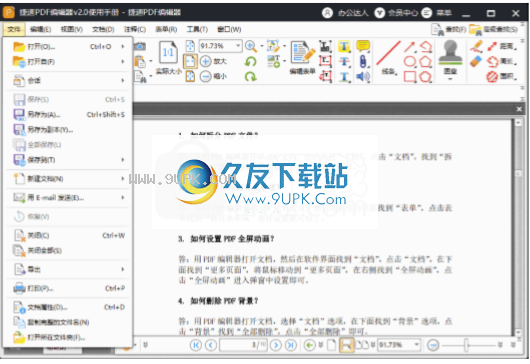
Task: Select the Area measuring tool
Action: [502, 77]
